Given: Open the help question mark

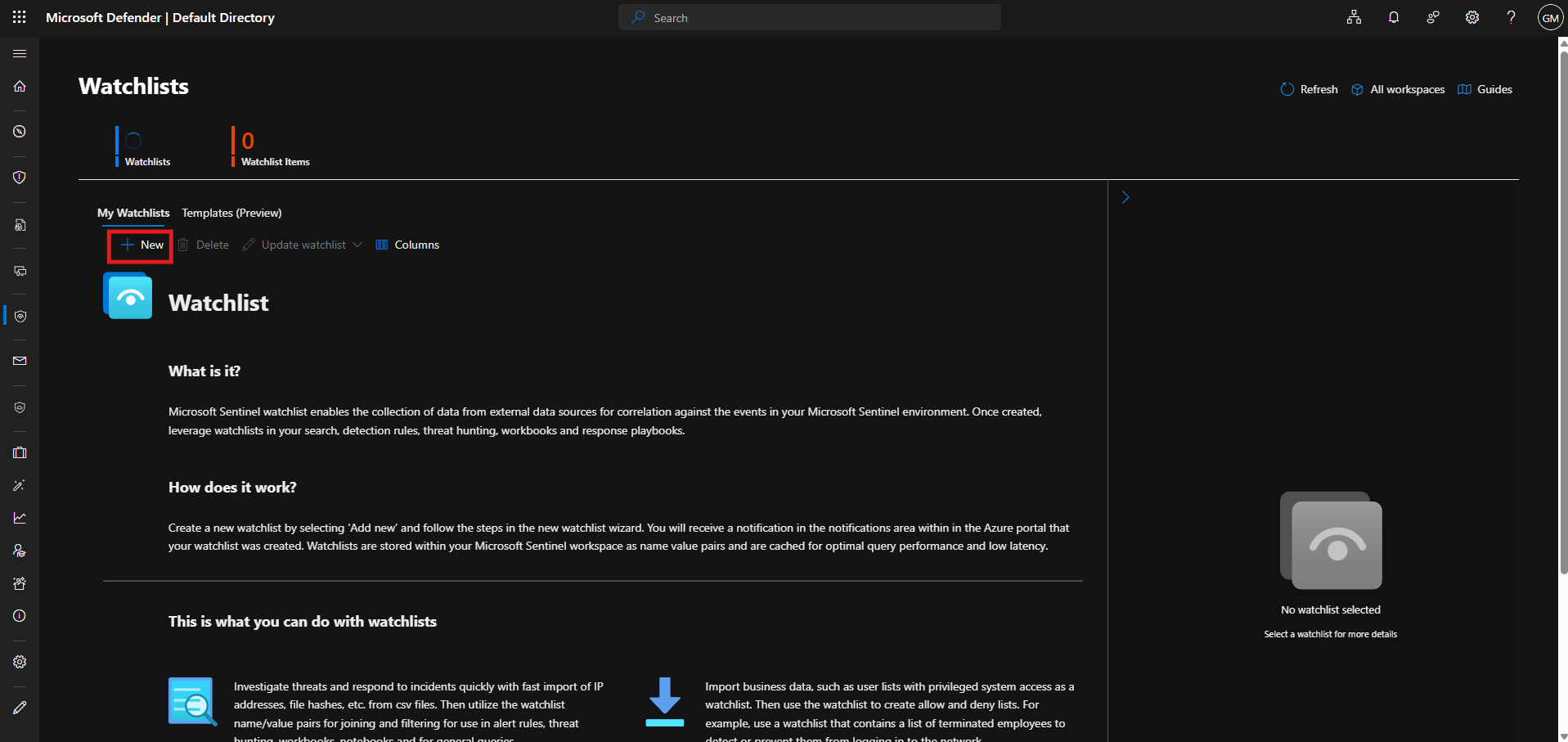Looking at the screenshot, I should (1511, 17).
